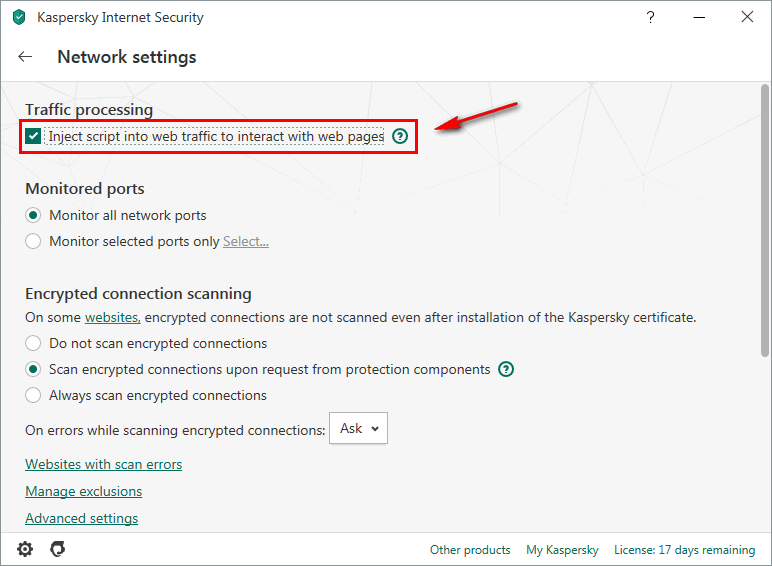Open the title bar help question mark
Viewport: 772px width, 566px height.
[x=651, y=17]
